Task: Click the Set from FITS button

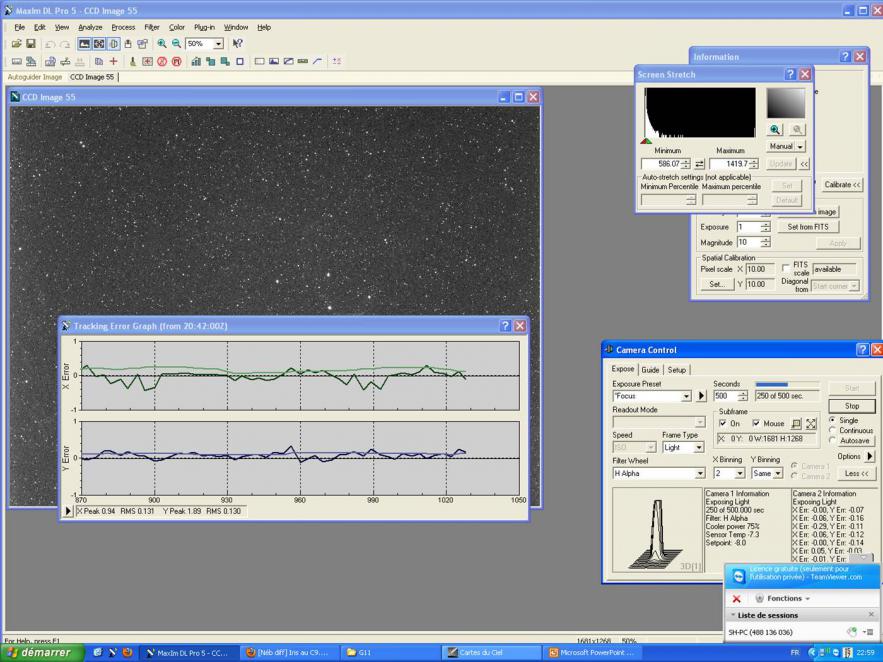Action: (807, 227)
